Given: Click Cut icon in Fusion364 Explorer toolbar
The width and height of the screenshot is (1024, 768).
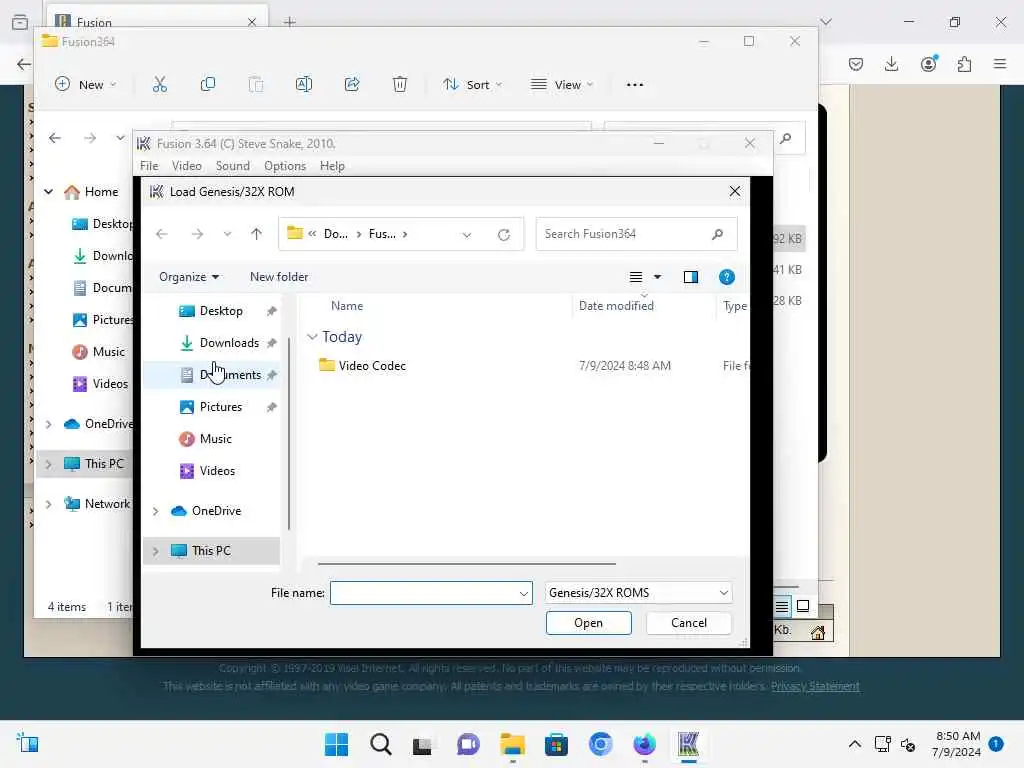Looking at the screenshot, I should coord(160,84).
